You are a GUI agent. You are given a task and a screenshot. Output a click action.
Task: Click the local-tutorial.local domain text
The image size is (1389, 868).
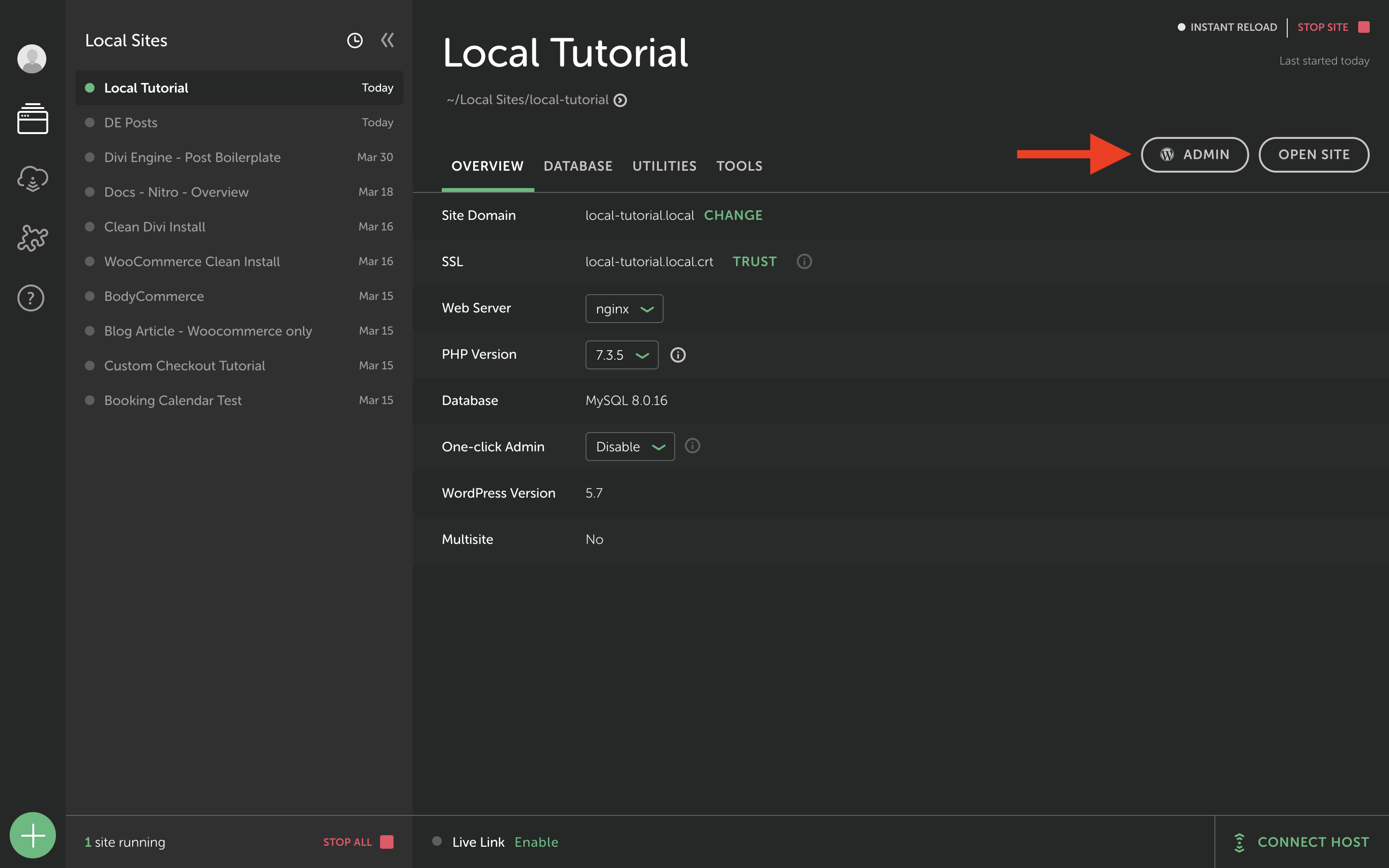pyautogui.click(x=640, y=215)
